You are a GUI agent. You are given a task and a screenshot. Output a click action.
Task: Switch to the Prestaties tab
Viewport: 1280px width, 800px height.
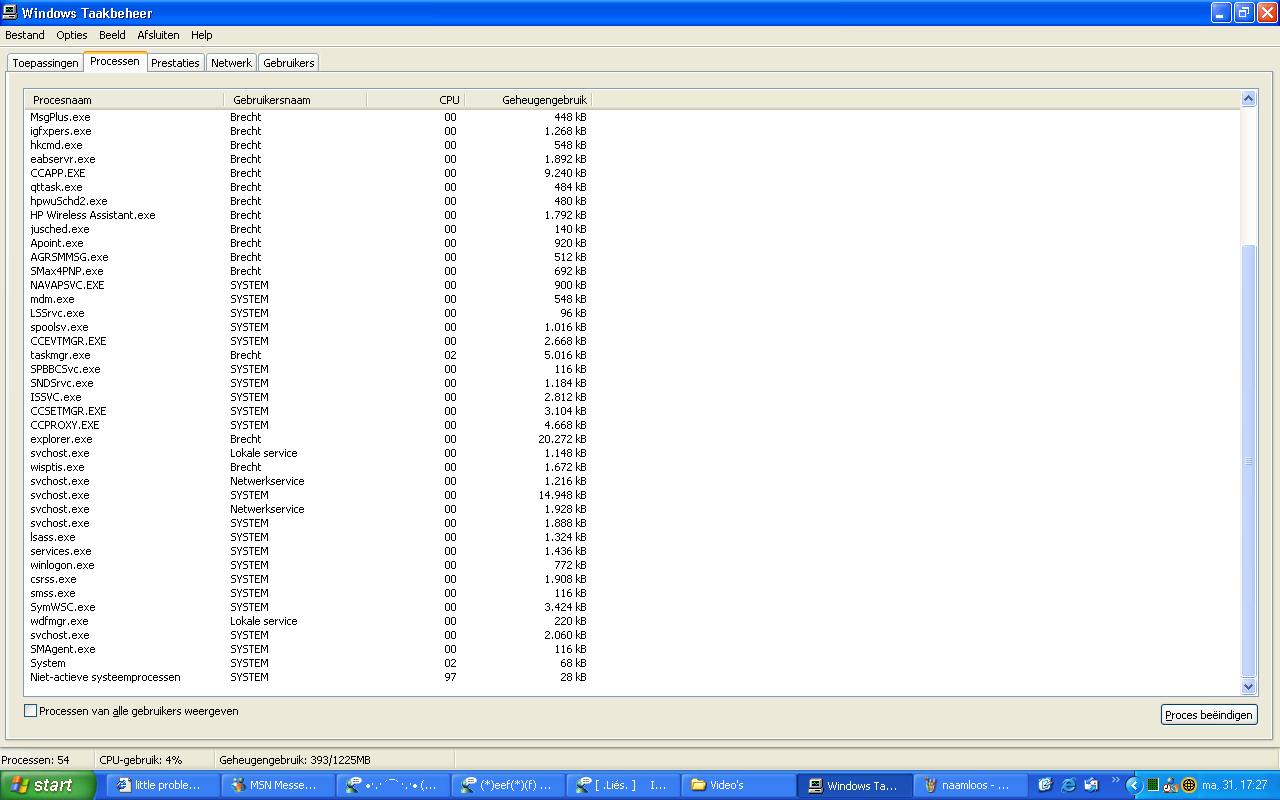(175, 63)
